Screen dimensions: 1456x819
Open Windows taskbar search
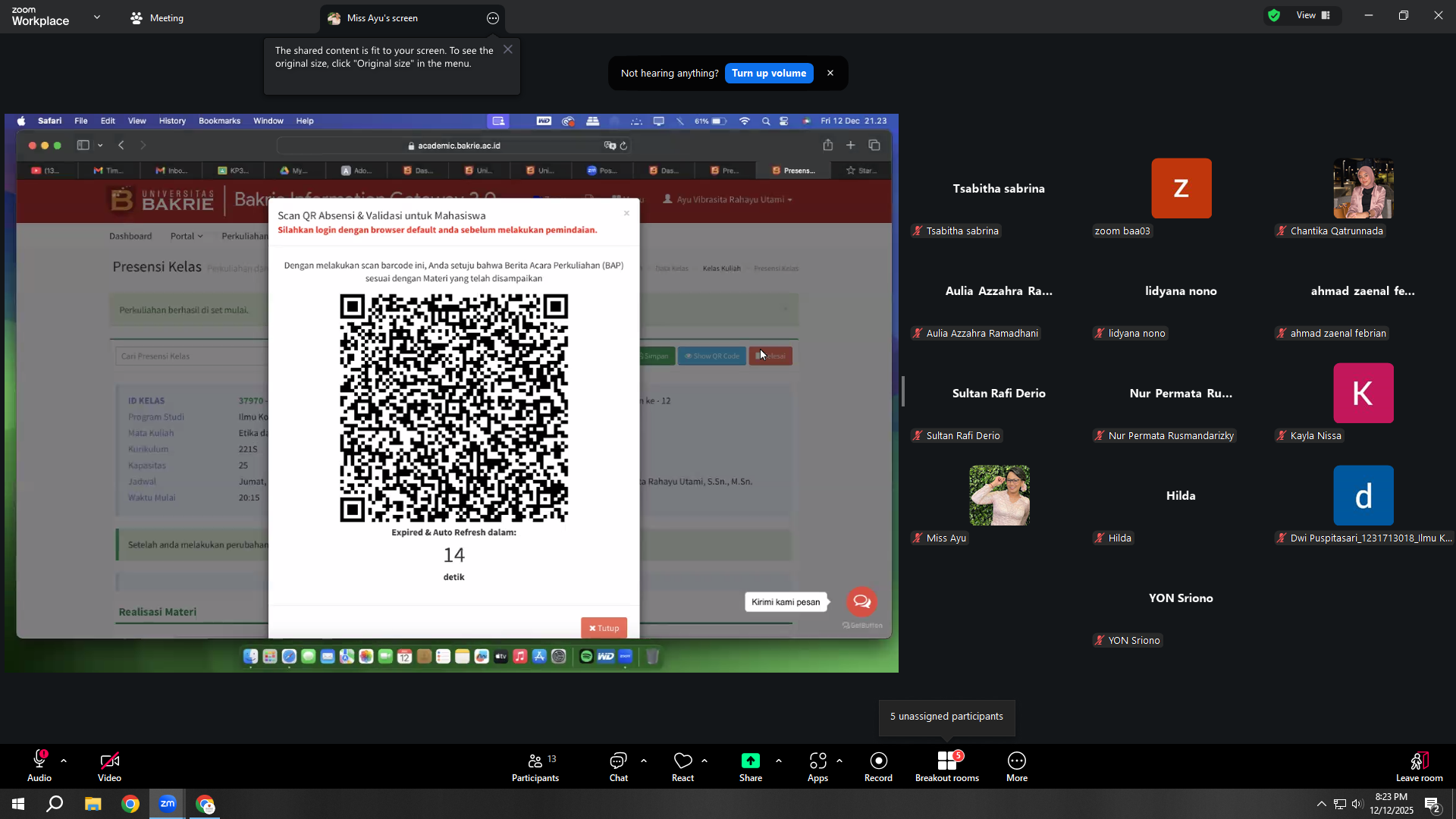(x=55, y=804)
